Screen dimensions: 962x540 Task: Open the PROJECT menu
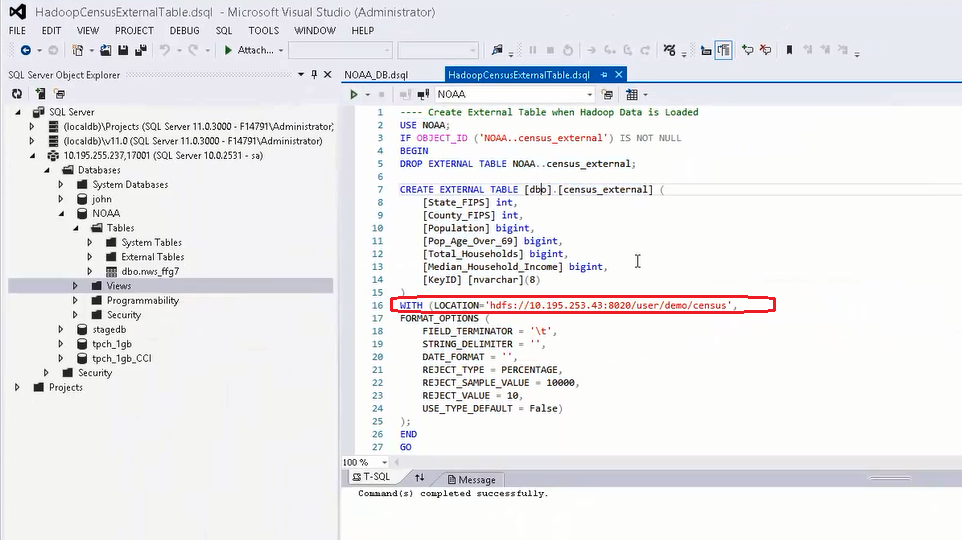[x=134, y=31]
